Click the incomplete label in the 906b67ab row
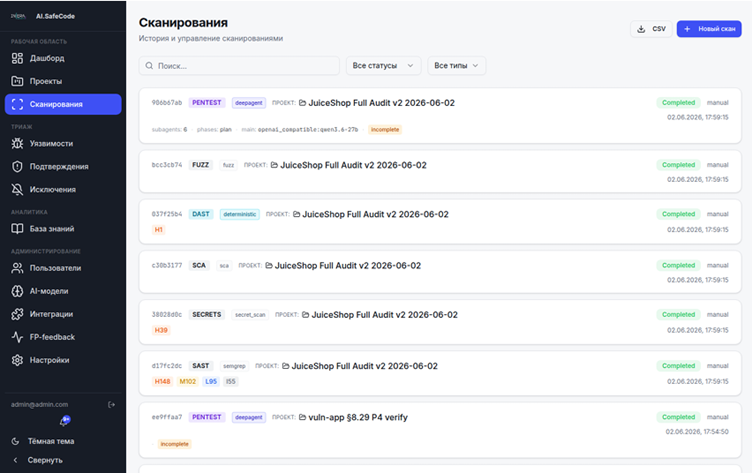This screenshot has width=752, height=473. point(385,130)
